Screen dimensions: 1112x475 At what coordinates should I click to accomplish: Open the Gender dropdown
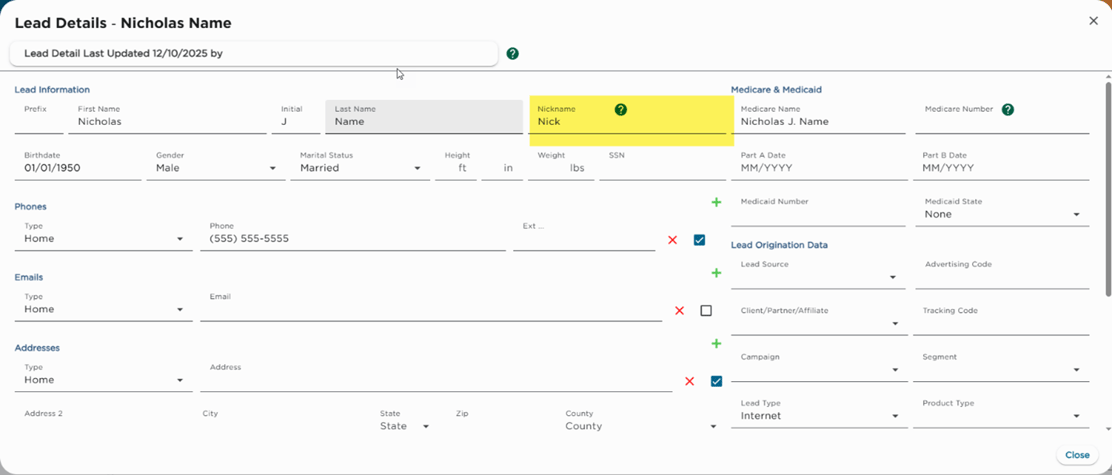click(x=216, y=168)
